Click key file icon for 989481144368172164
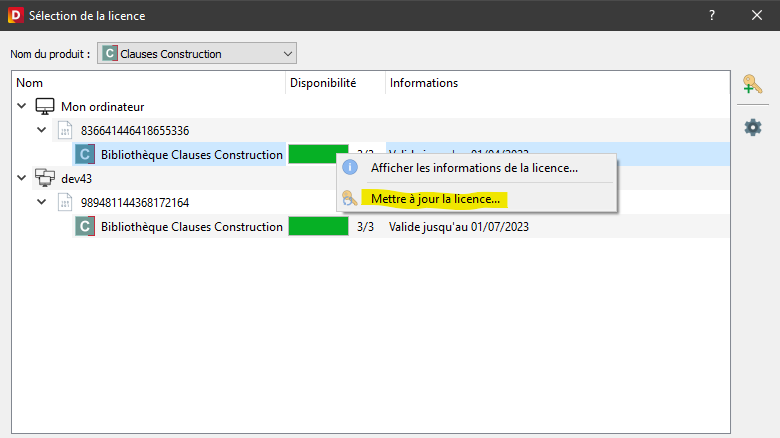 pyautogui.click(x=65, y=202)
